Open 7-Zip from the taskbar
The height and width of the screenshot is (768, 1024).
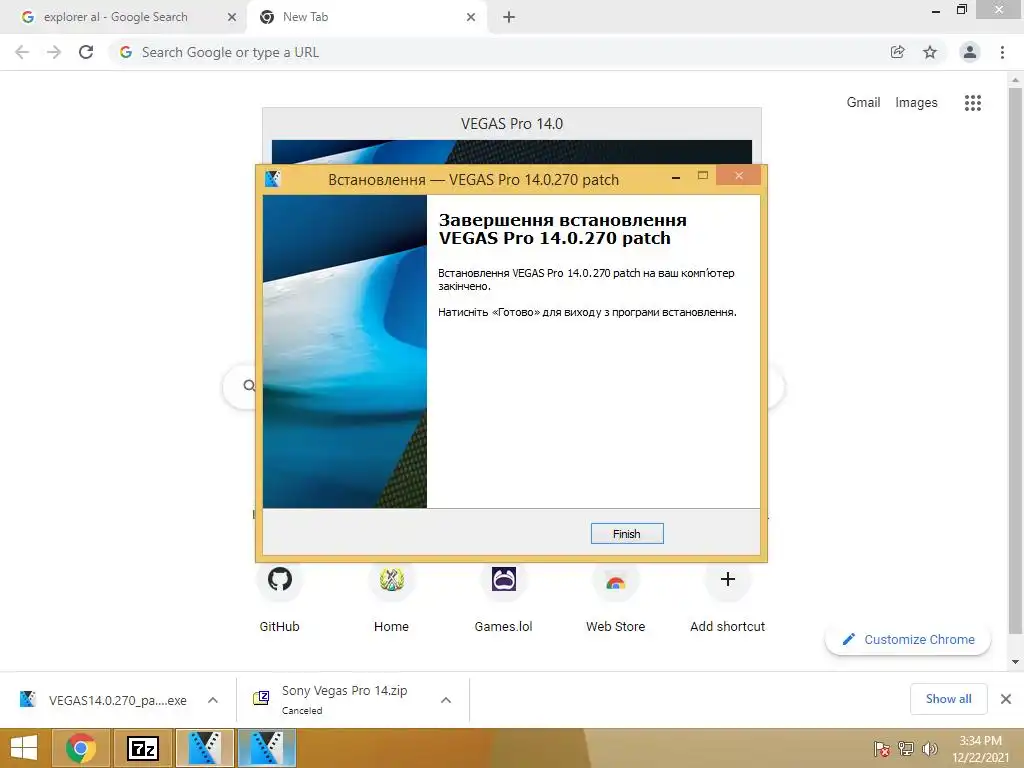click(x=143, y=748)
